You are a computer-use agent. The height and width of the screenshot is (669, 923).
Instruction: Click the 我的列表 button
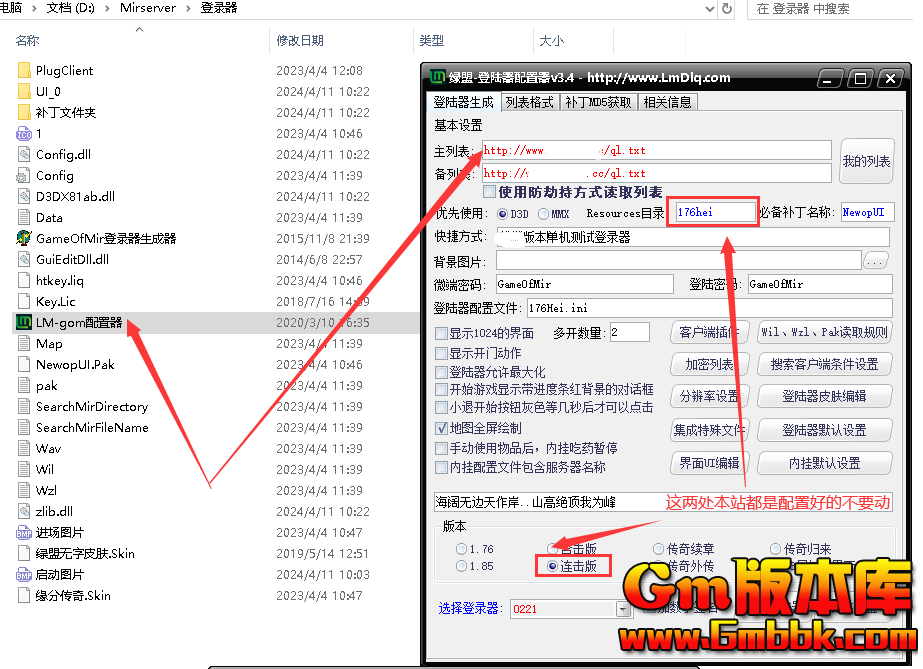pyautogui.click(x=866, y=161)
